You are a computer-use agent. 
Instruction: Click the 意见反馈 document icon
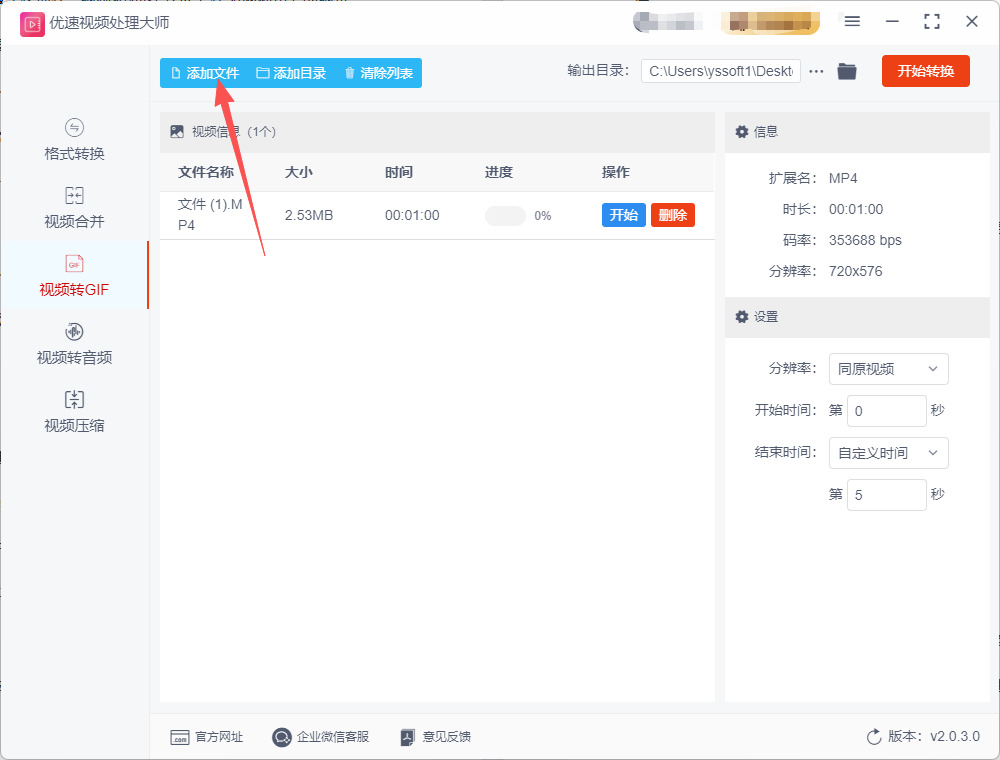click(408, 737)
